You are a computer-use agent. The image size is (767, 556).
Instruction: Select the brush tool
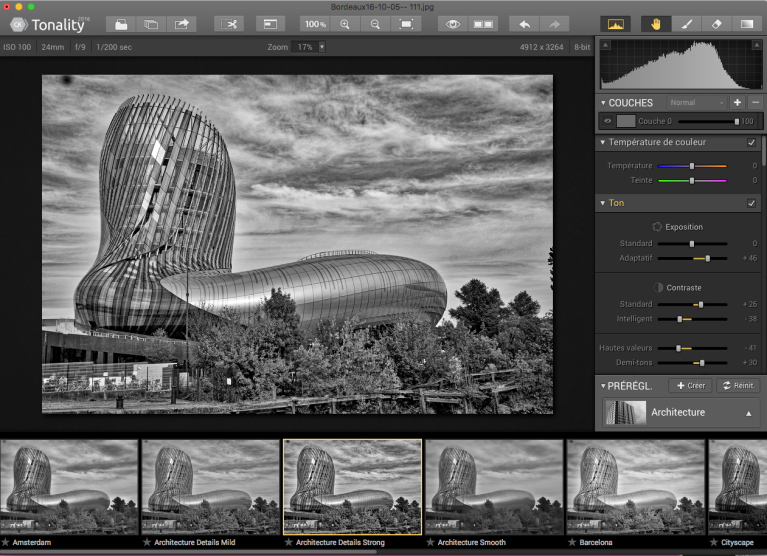click(686, 23)
